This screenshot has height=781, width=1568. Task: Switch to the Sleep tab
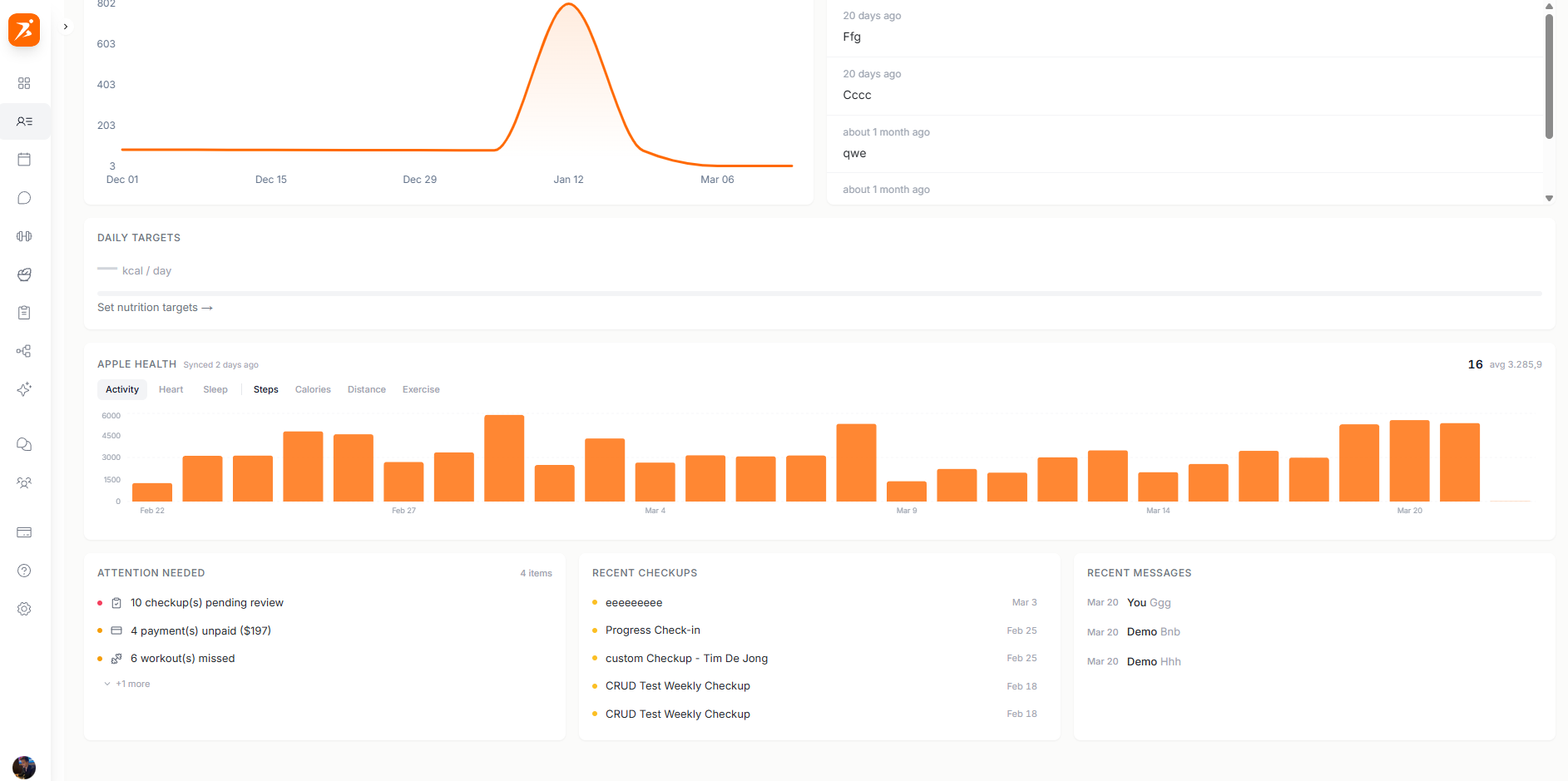pos(215,389)
